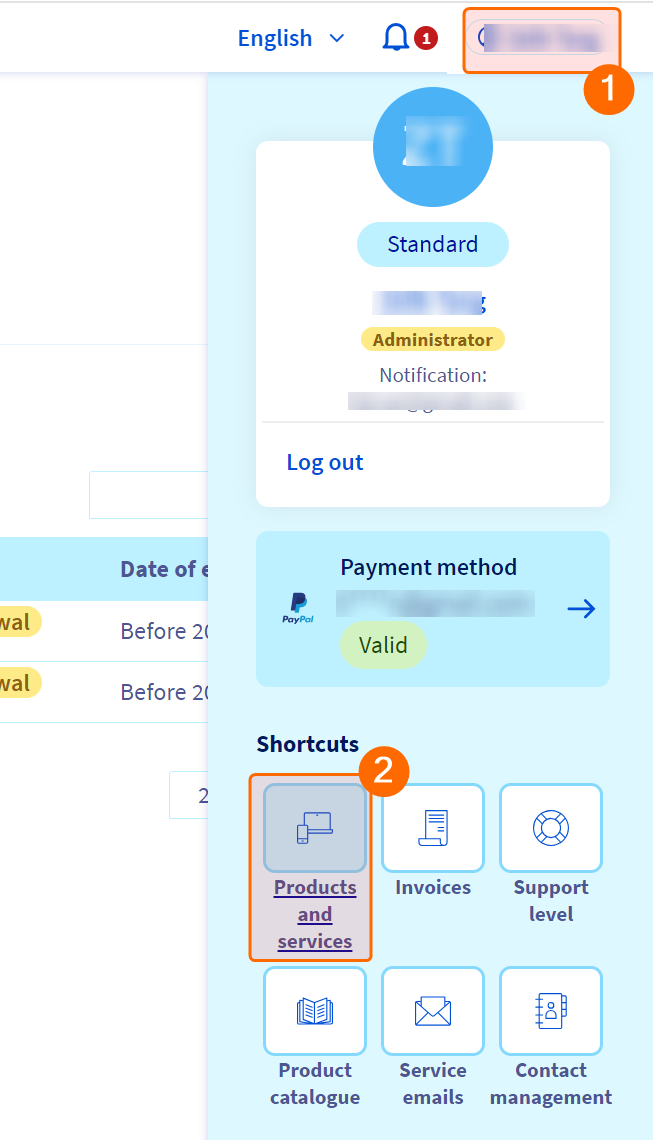The image size is (653, 1140).
Task: Click the PayPal logo icon
Action: click(x=298, y=608)
